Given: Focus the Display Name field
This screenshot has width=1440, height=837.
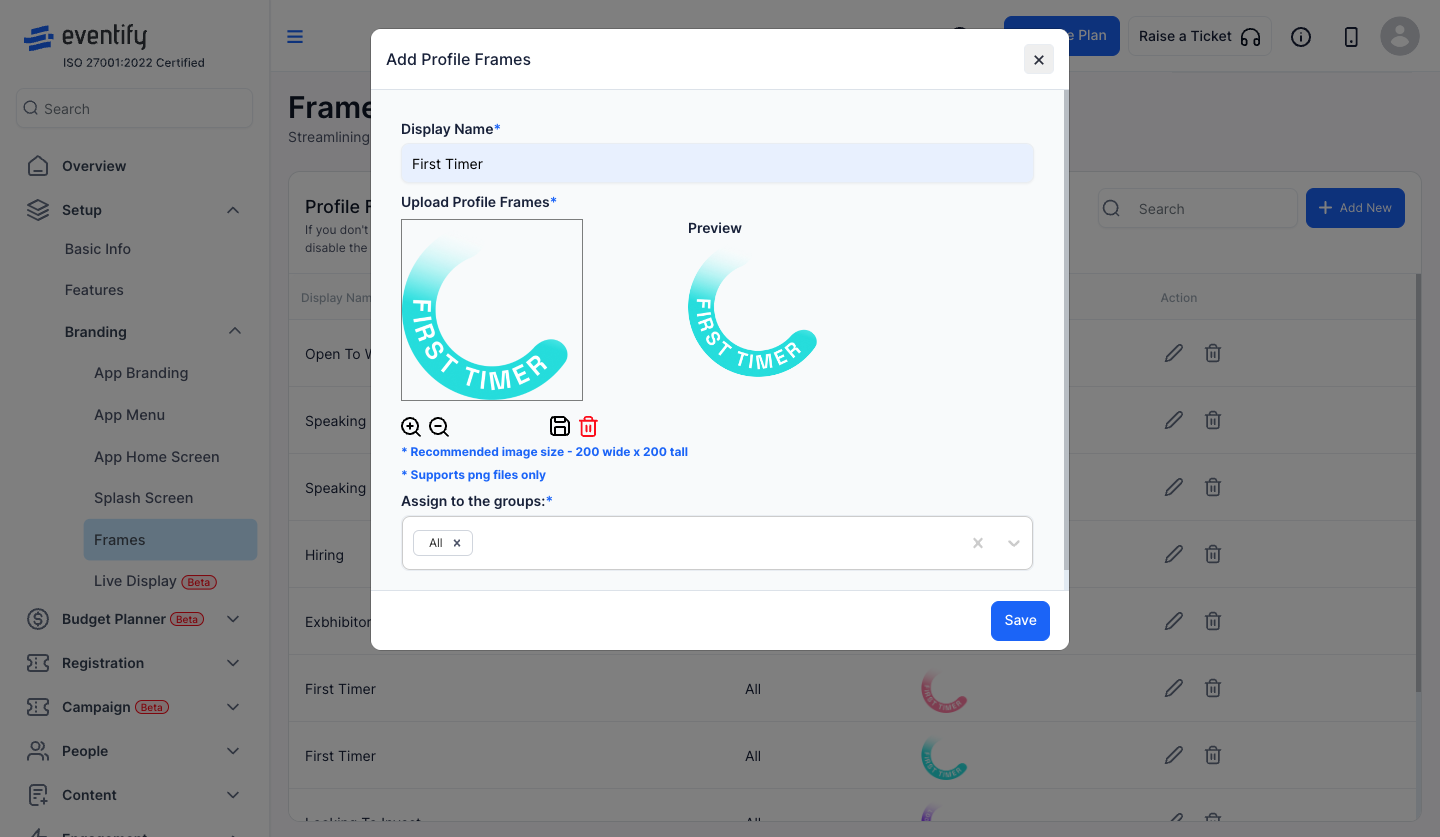Looking at the screenshot, I should (x=717, y=163).
